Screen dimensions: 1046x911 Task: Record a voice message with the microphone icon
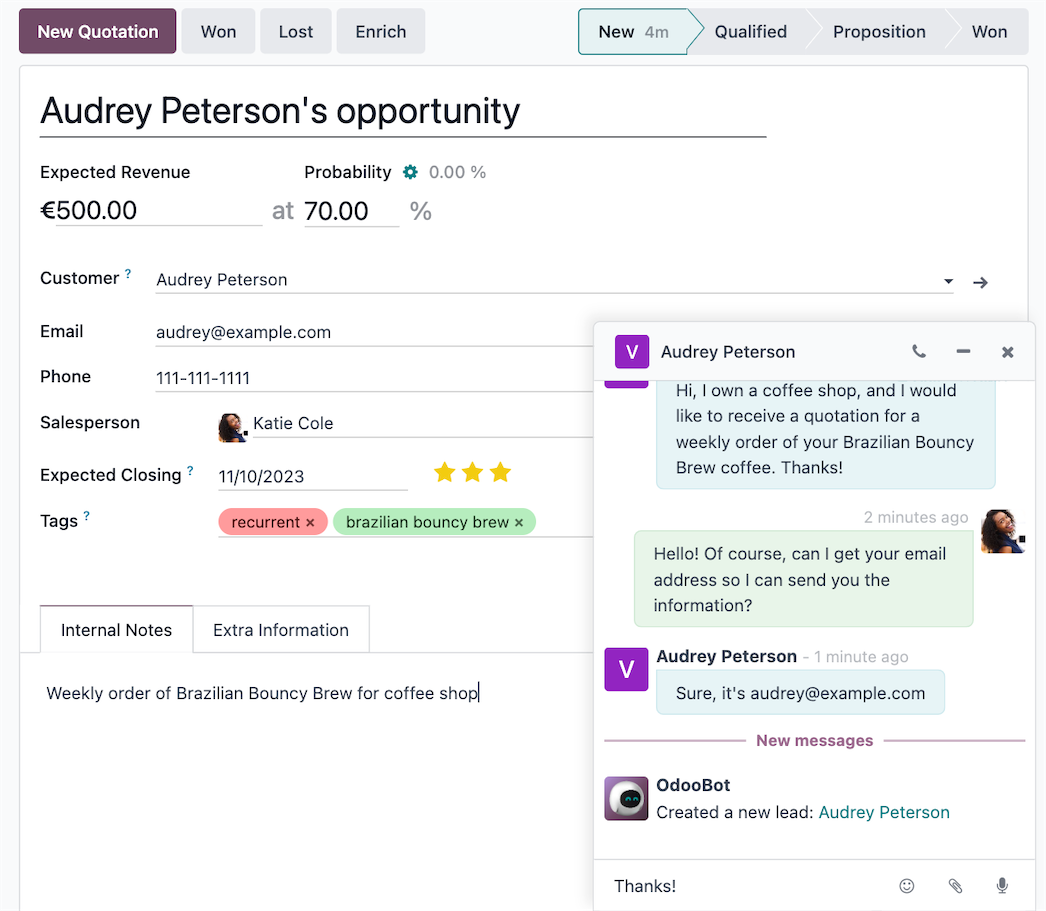(x=1001, y=886)
